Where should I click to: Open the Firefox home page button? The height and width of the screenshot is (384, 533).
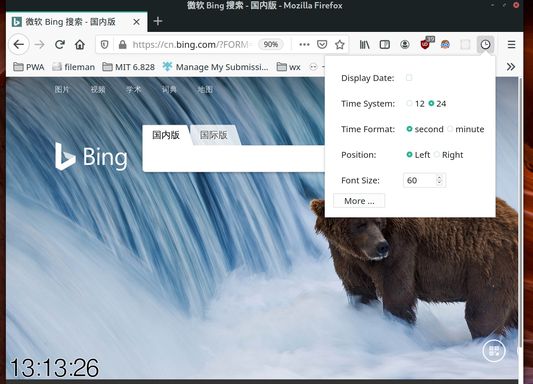click(80, 45)
